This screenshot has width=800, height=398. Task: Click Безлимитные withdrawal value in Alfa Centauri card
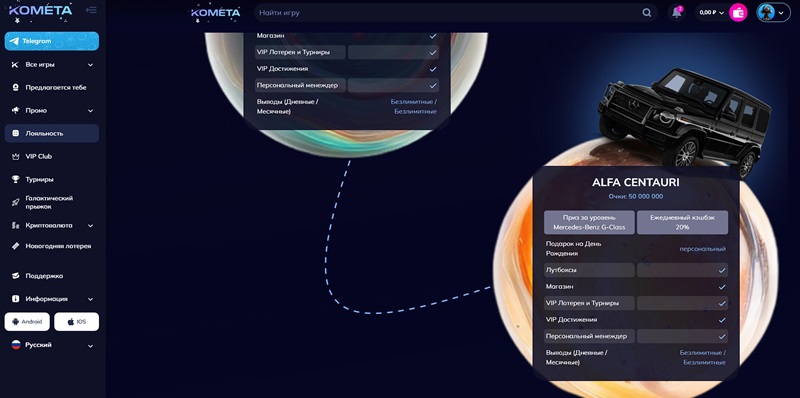point(703,358)
